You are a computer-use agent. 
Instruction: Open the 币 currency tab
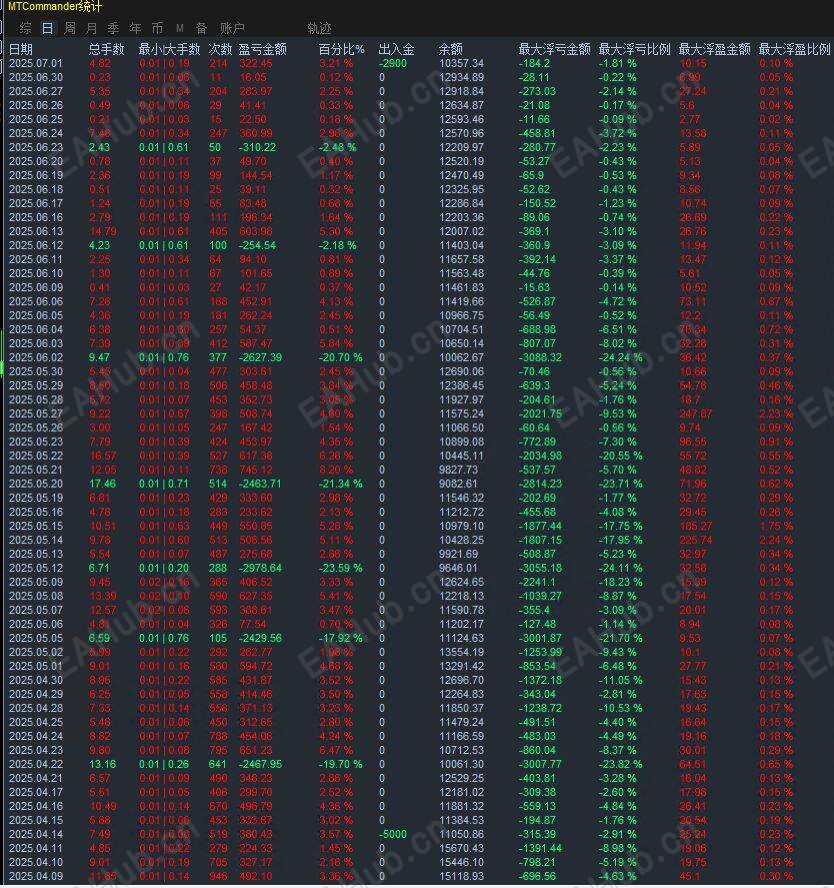(x=157, y=28)
